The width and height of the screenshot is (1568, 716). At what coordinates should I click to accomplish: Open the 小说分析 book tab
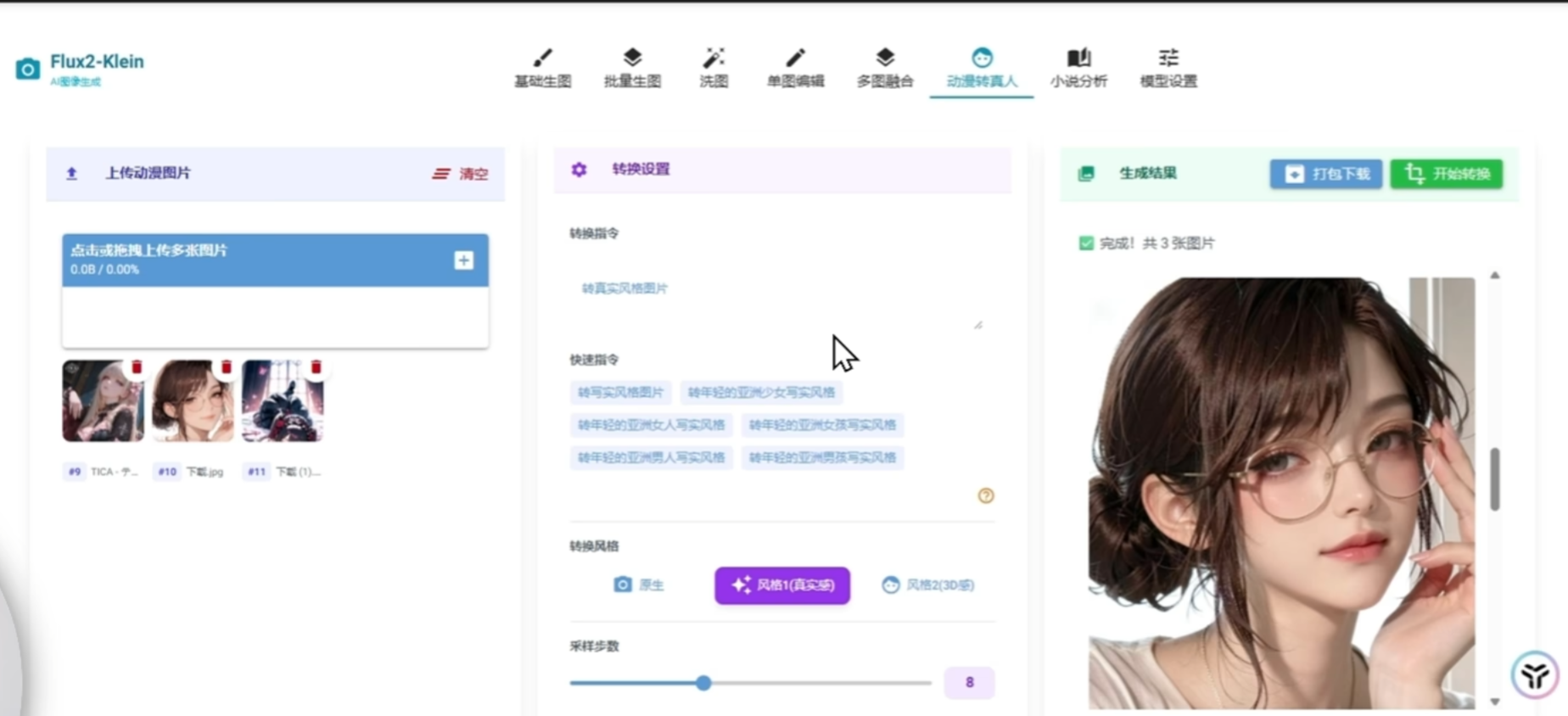click(x=1078, y=68)
